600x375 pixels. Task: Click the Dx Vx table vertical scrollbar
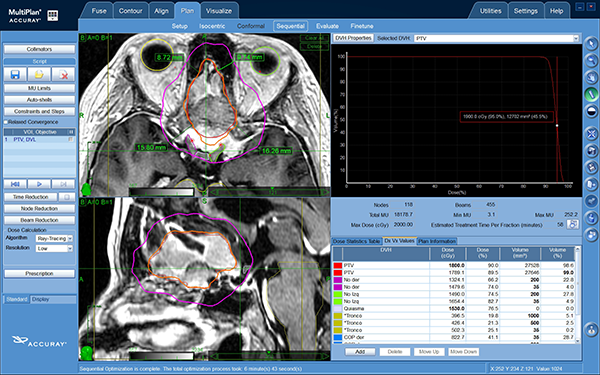(578, 295)
